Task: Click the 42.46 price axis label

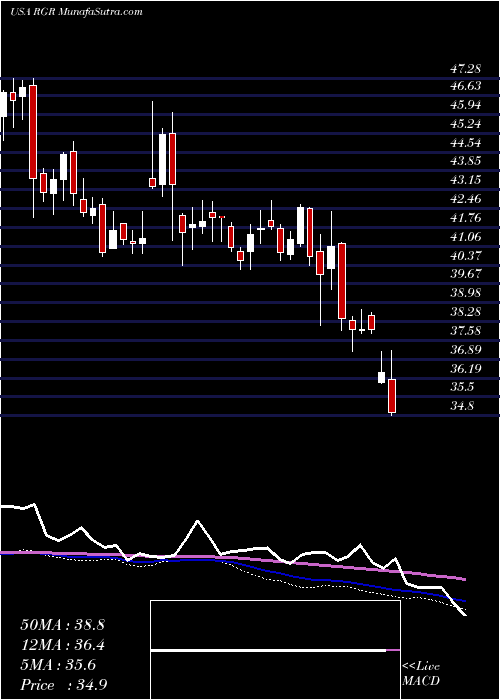Action: tap(465, 199)
